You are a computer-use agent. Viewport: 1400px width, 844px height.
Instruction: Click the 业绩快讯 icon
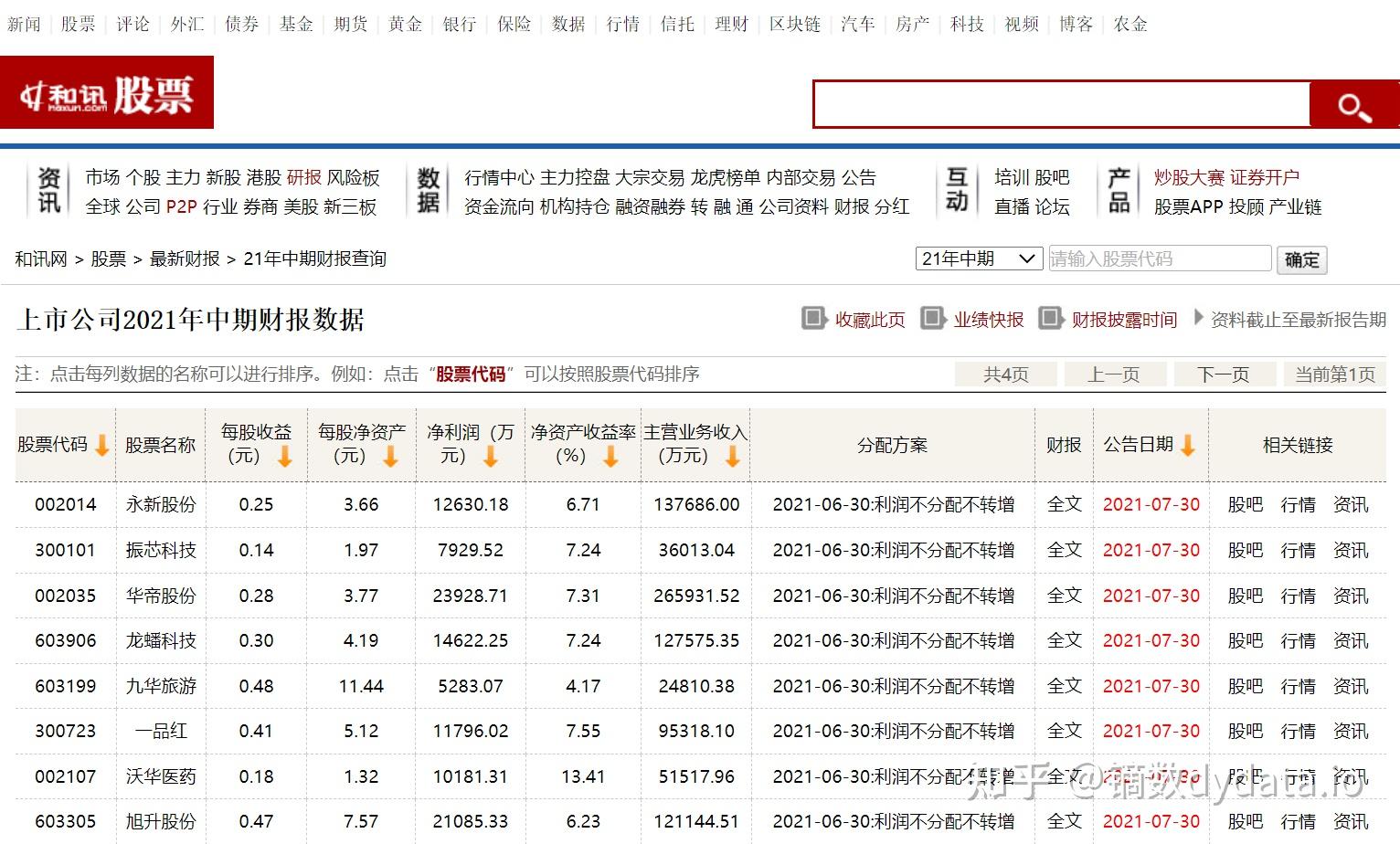click(933, 319)
